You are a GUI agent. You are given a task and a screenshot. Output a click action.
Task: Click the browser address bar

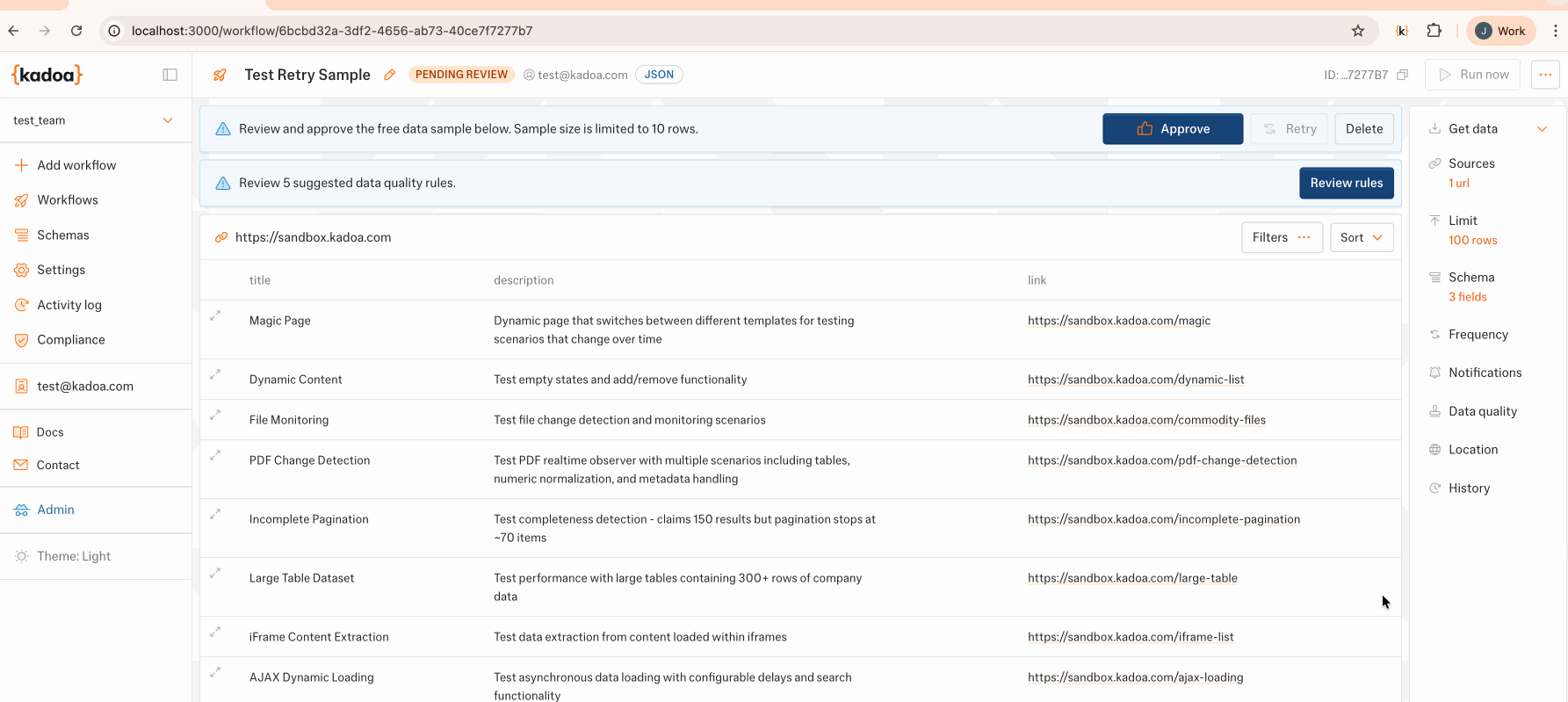click(x=703, y=31)
